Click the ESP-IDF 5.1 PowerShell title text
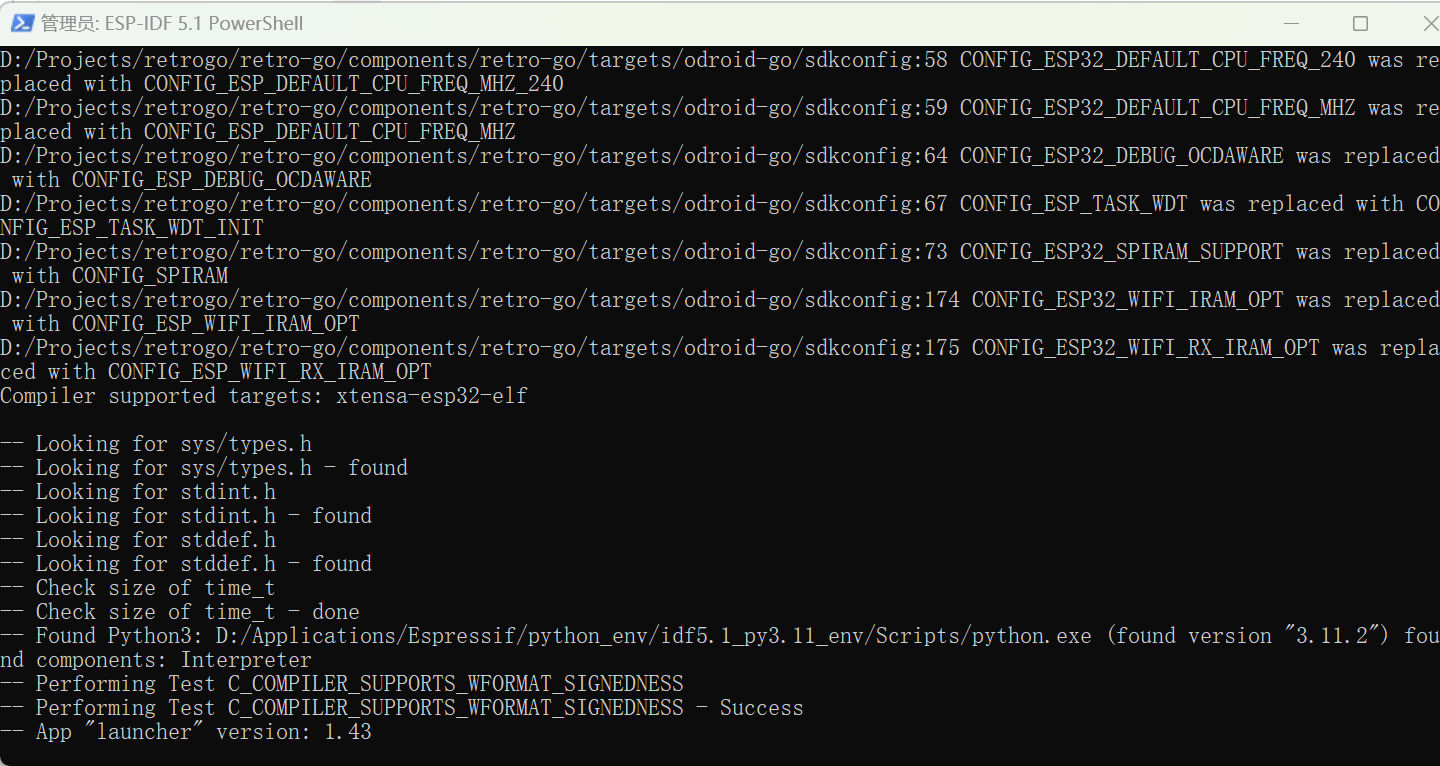Image resolution: width=1440 pixels, height=766 pixels. [172, 23]
